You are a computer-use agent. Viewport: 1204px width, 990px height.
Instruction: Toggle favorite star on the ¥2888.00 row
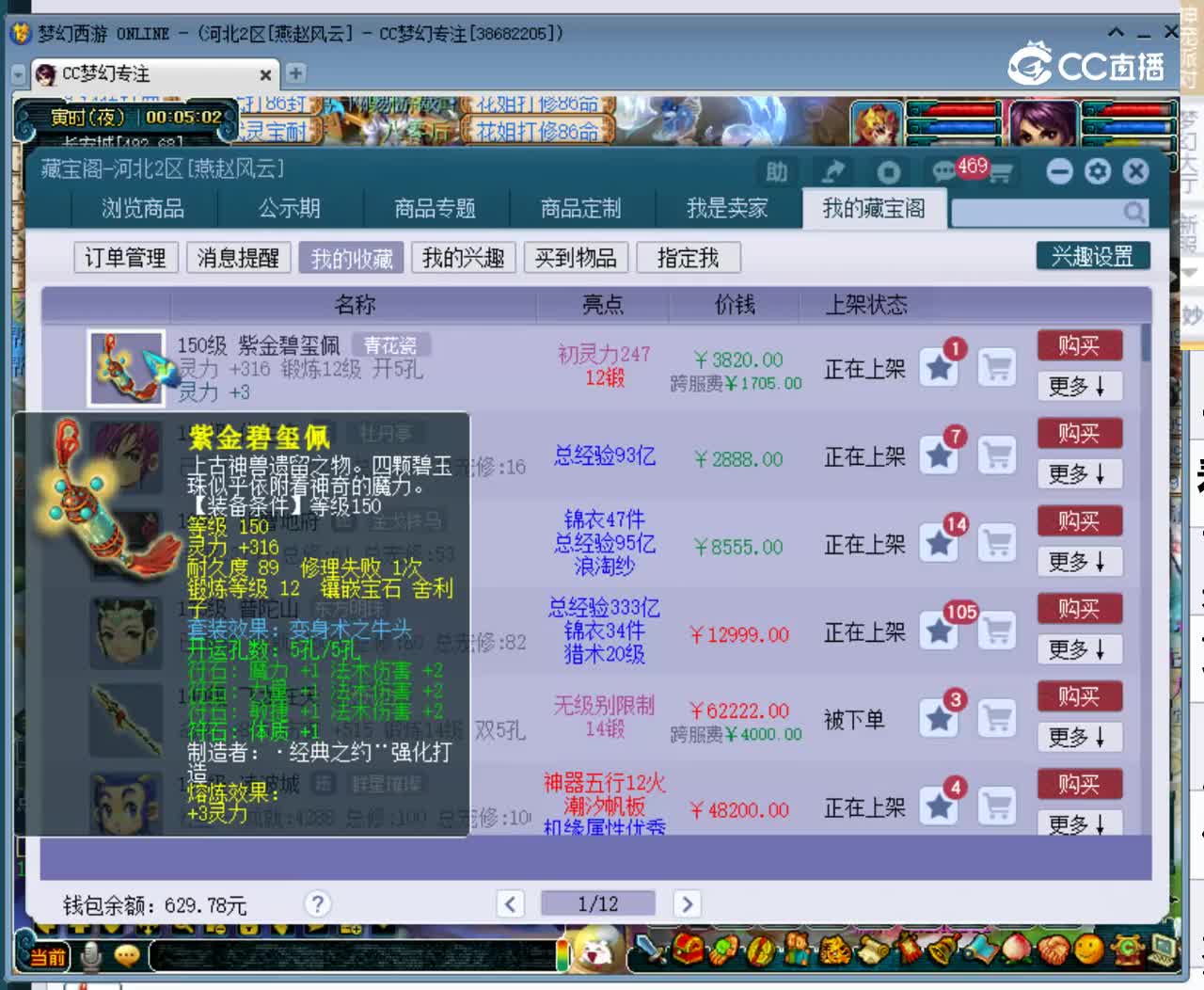pos(939,455)
